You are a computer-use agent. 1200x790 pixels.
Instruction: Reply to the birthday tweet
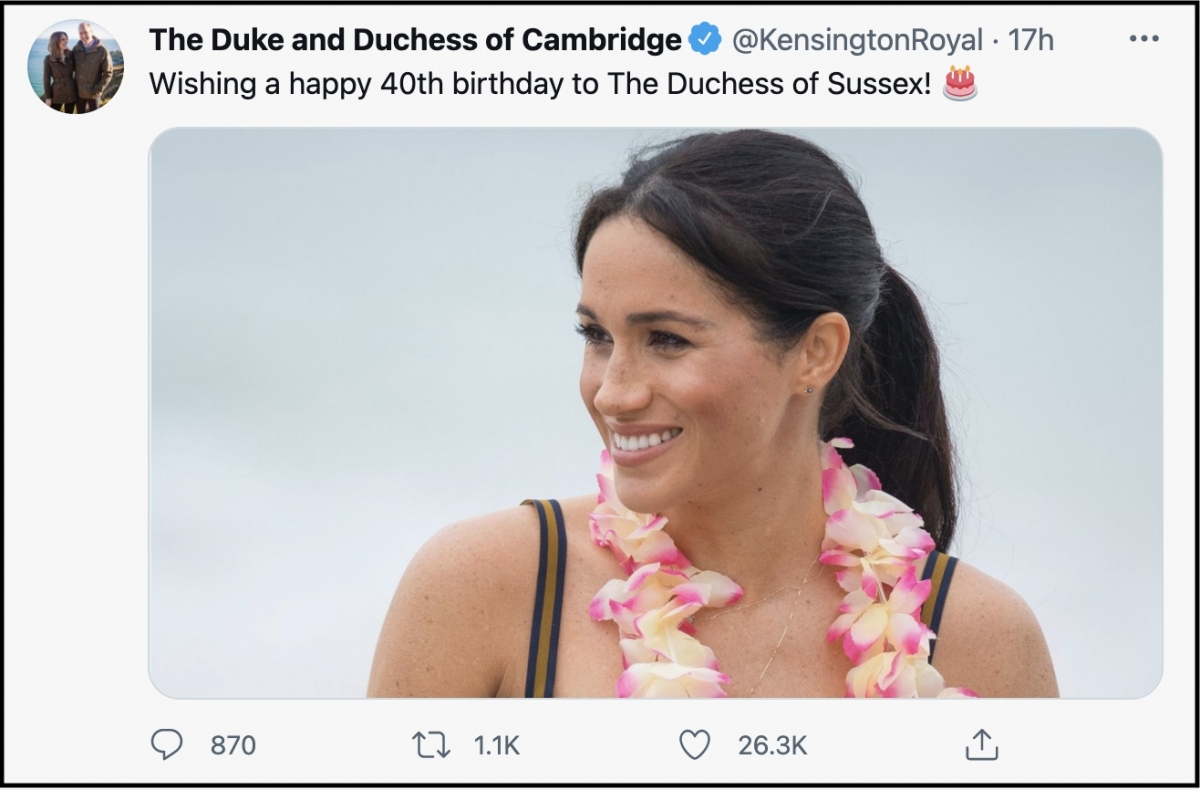pos(167,744)
